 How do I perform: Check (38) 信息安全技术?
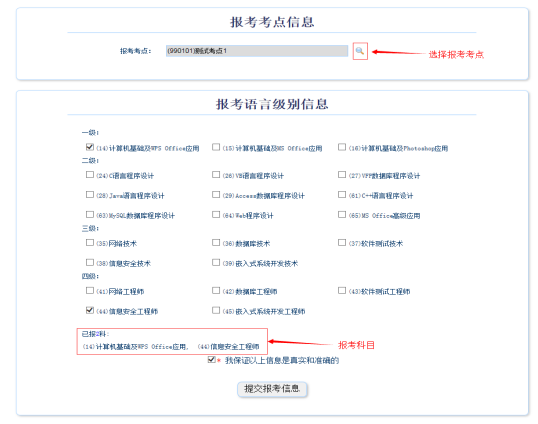90,262
